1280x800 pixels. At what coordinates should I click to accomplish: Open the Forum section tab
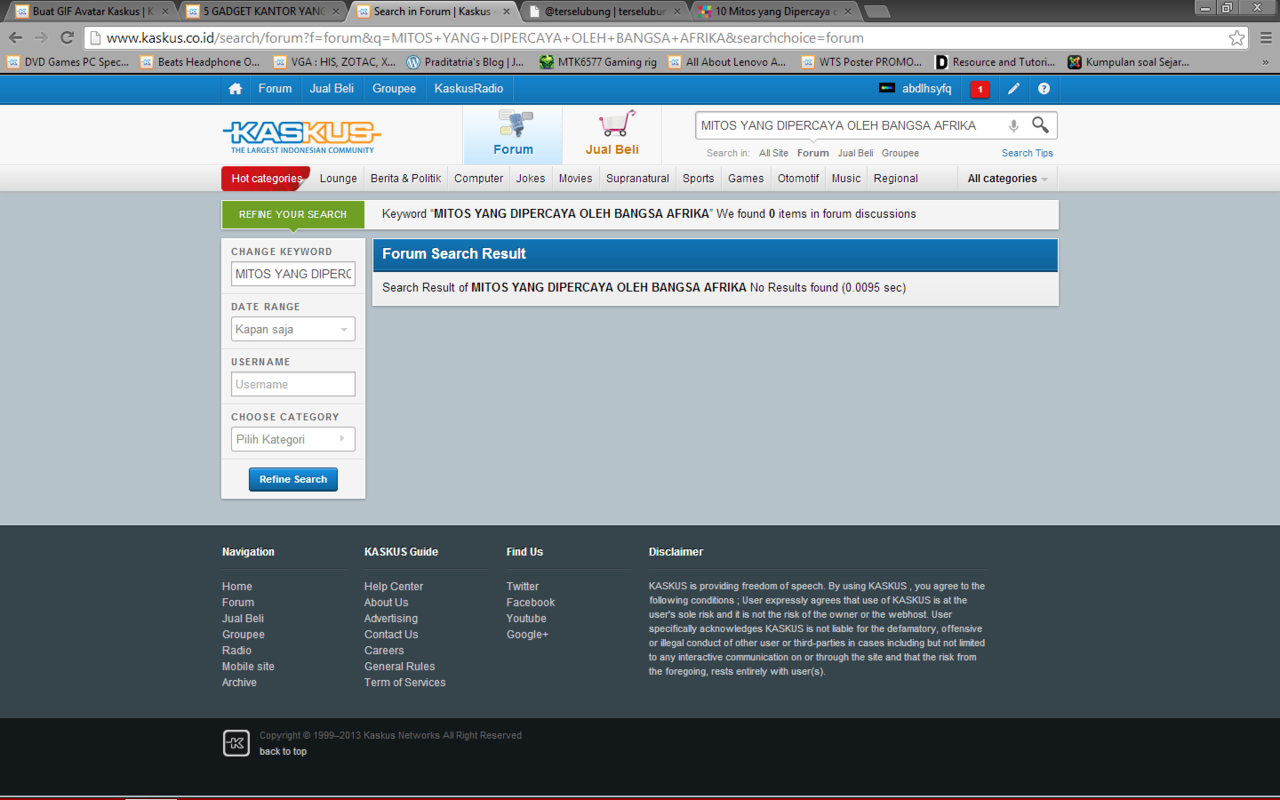pyautogui.click(x=513, y=134)
